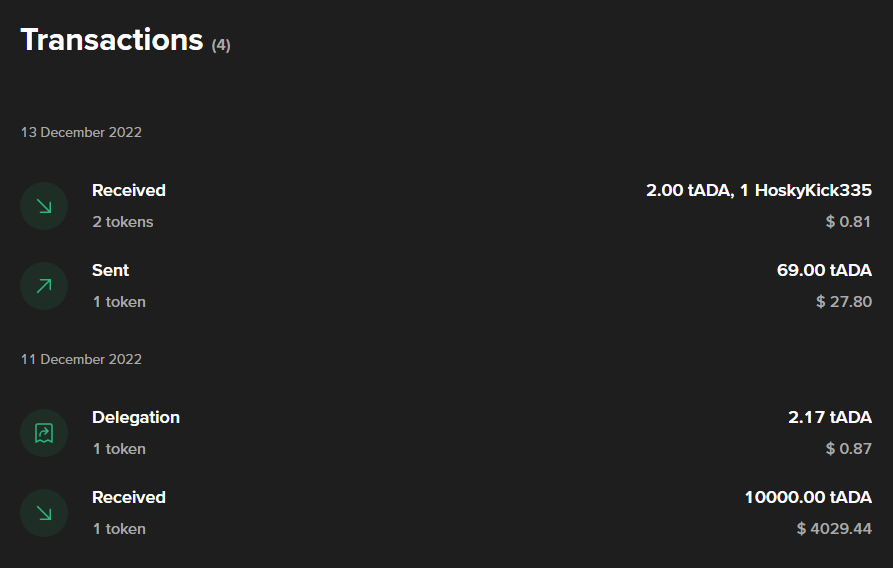Click the $ 0.81 fiat value
This screenshot has width=893, height=568.
[x=849, y=222]
